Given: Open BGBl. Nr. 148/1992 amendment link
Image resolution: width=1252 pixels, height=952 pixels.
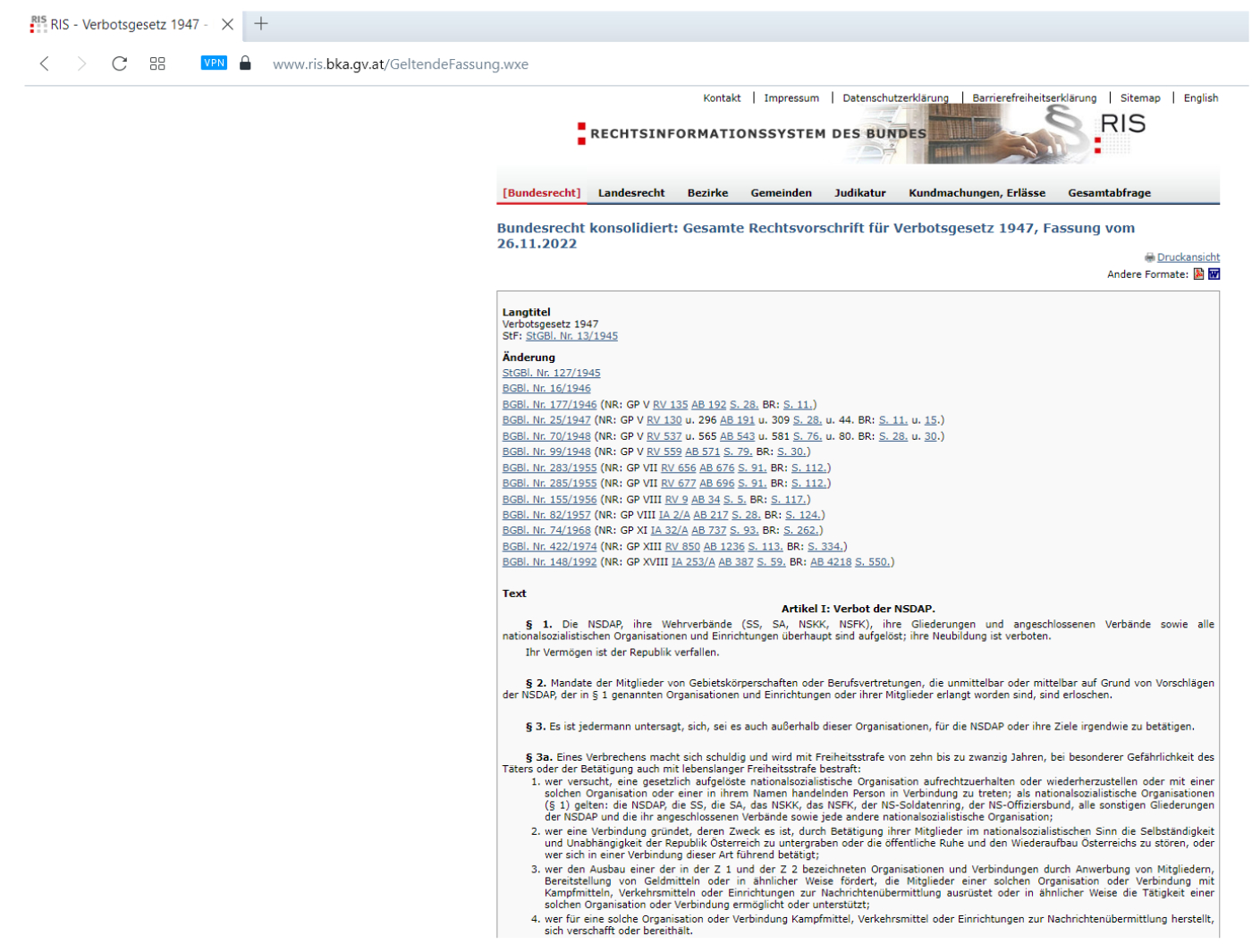Looking at the screenshot, I should (x=549, y=562).
